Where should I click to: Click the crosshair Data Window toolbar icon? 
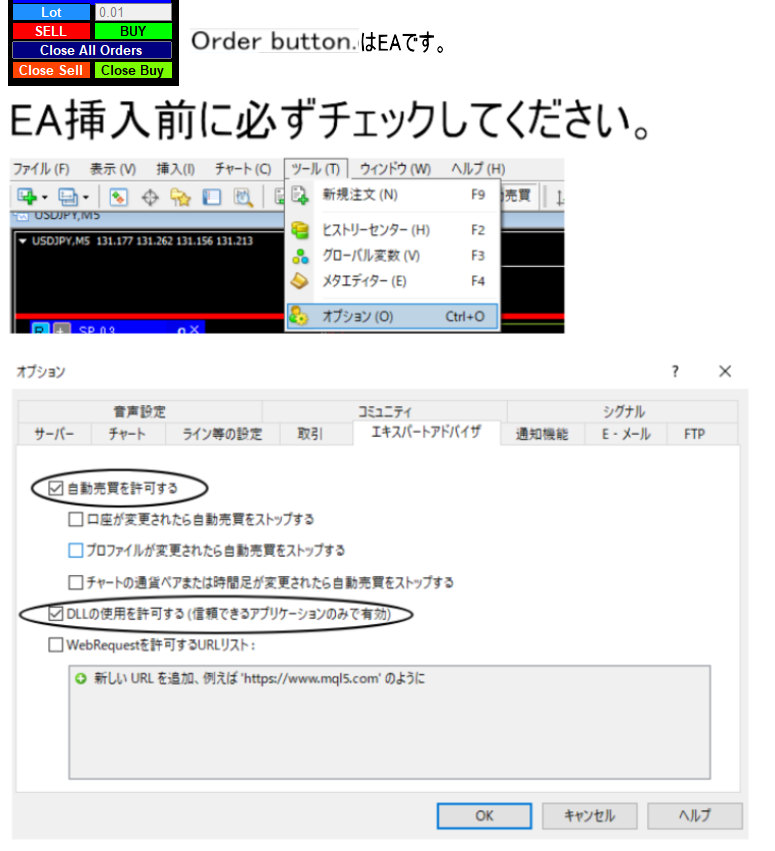coord(150,197)
